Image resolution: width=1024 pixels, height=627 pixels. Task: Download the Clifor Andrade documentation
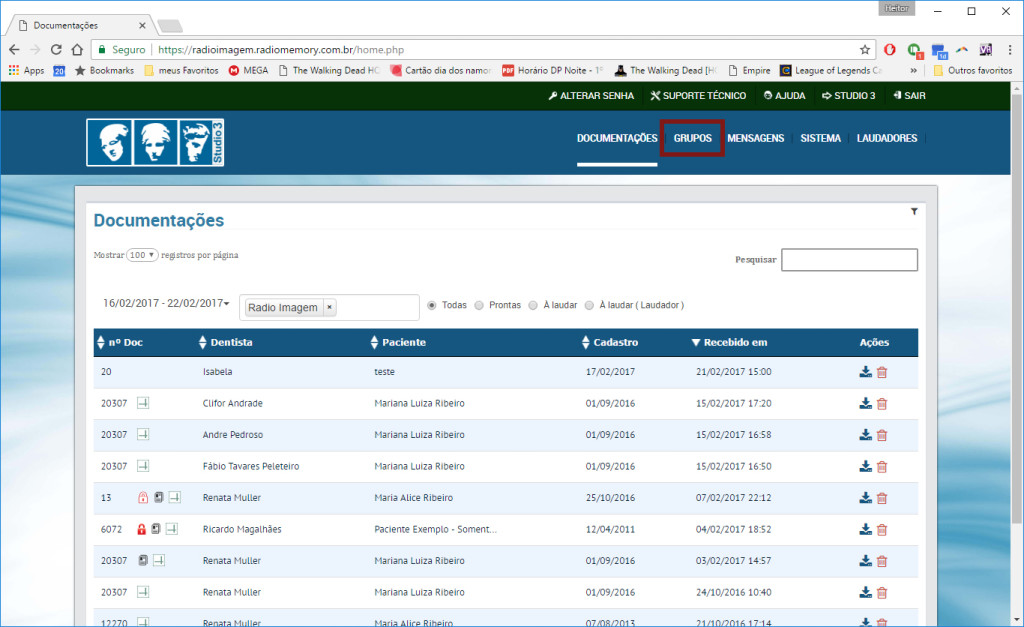(865, 403)
